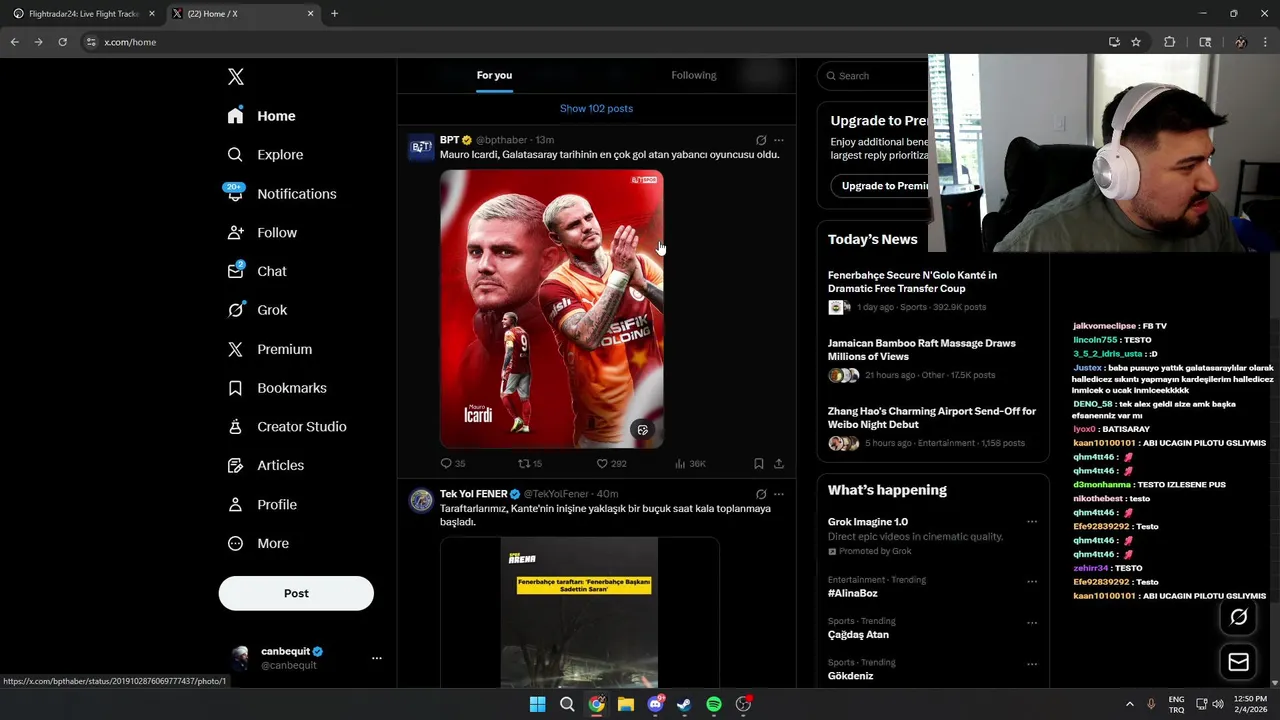Open more options on BPT post
1280x720 pixels.
click(x=779, y=140)
